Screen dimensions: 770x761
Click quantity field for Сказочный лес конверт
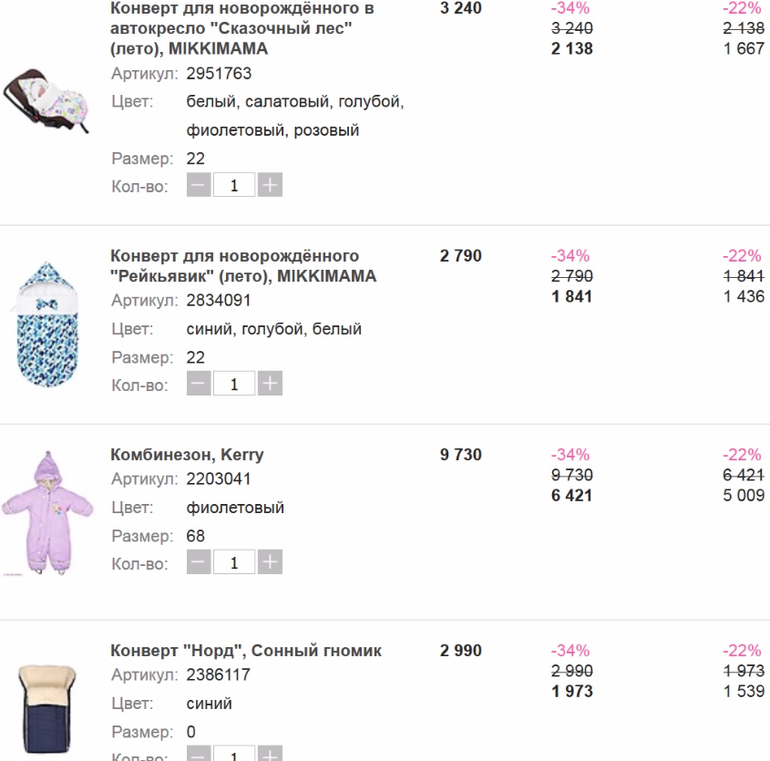point(234,185)
